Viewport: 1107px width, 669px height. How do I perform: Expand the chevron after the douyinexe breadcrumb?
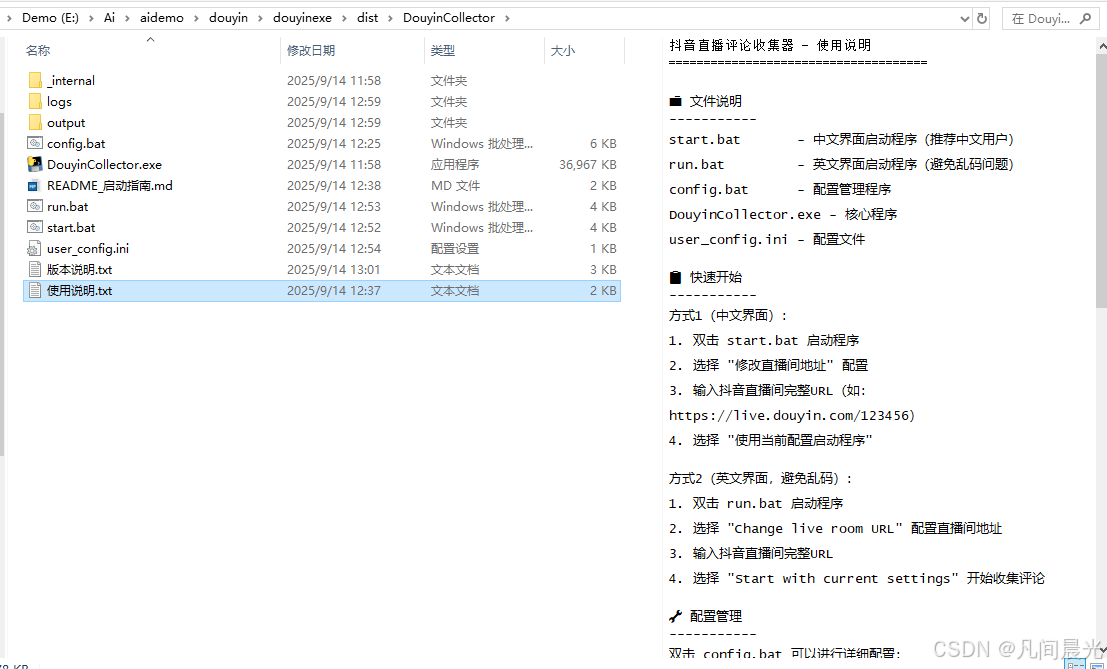pyautogui.click(x=345, y=18)
